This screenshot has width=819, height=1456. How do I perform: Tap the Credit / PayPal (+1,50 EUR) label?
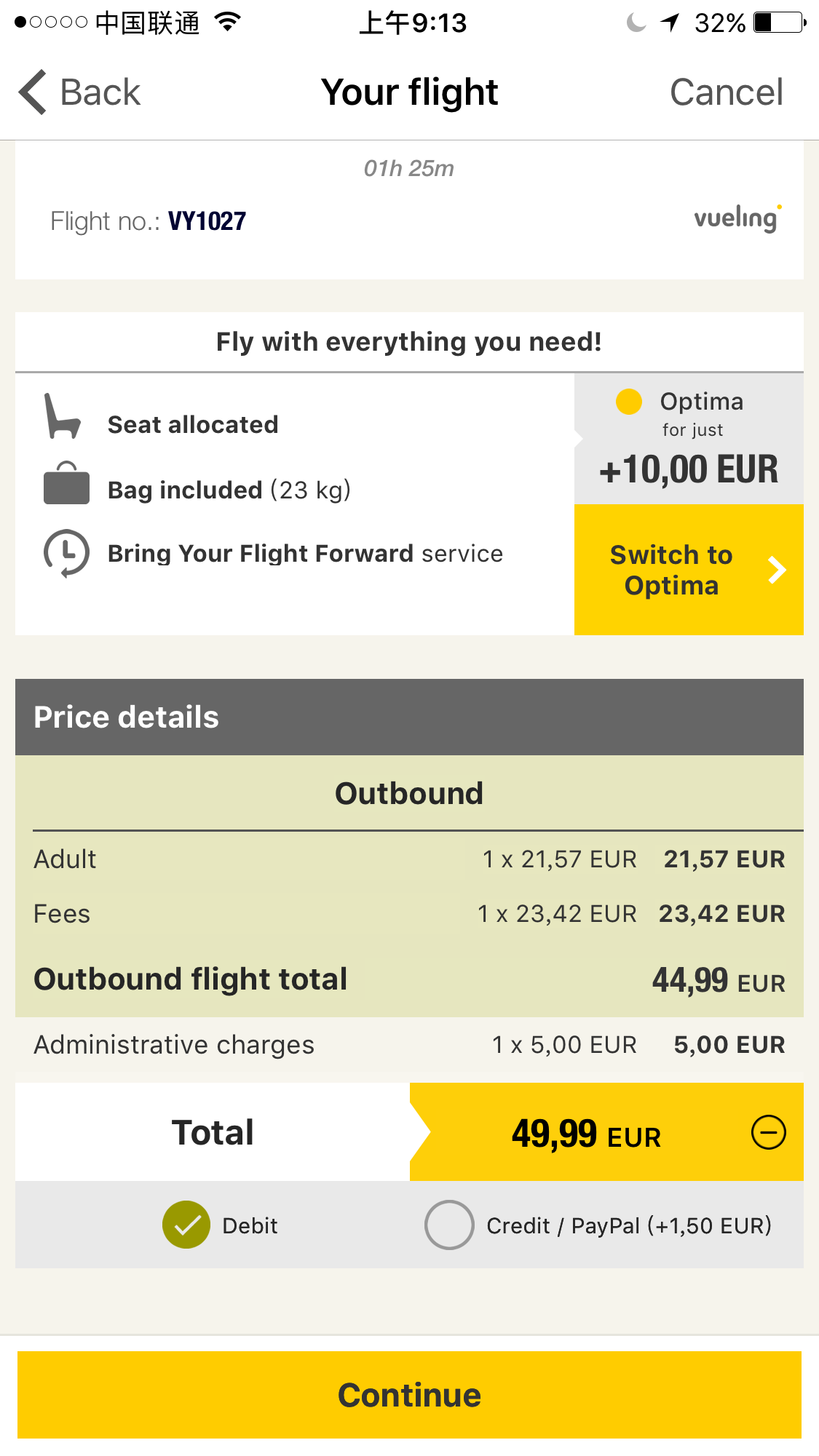(628, 1226)
